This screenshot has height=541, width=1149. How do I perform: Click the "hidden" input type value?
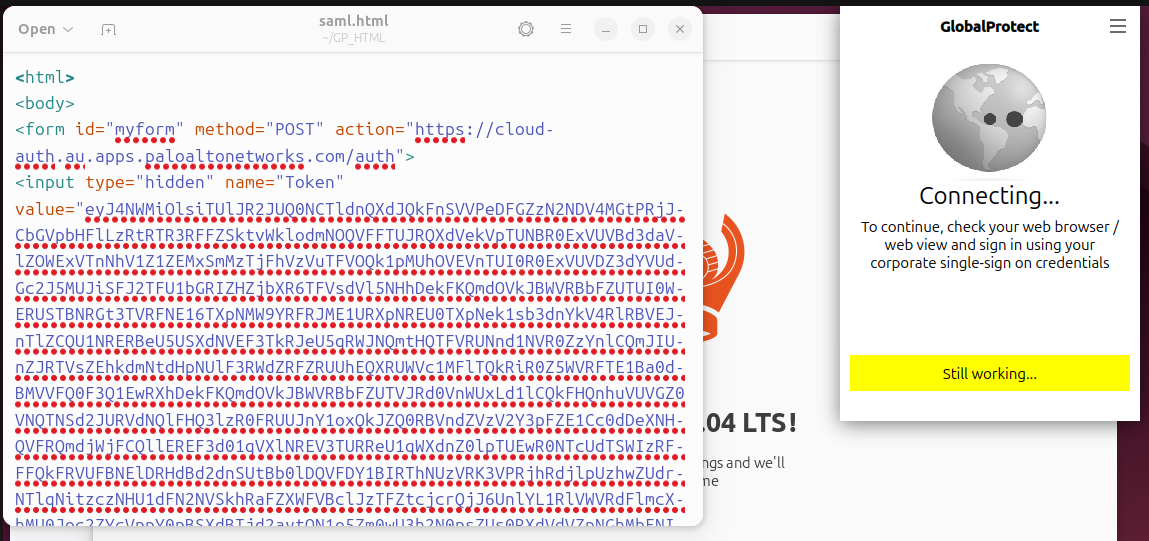(178, 182)
